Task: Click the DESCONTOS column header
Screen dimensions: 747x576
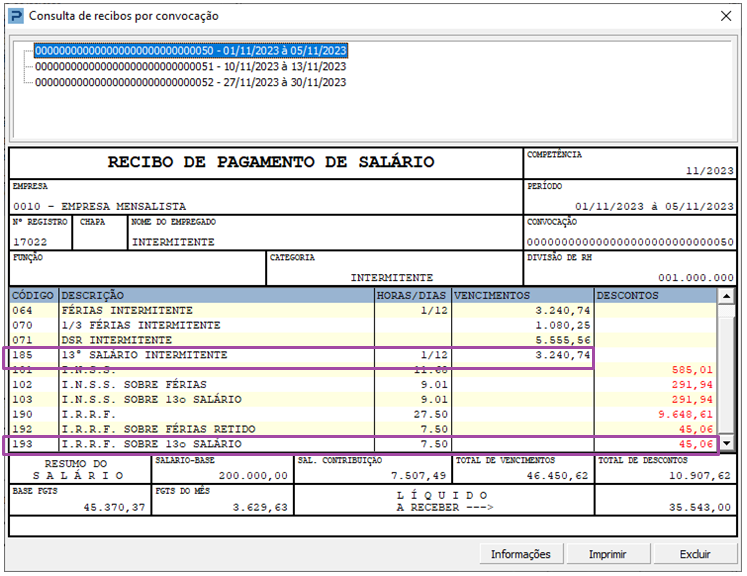Action: [656, 295]
